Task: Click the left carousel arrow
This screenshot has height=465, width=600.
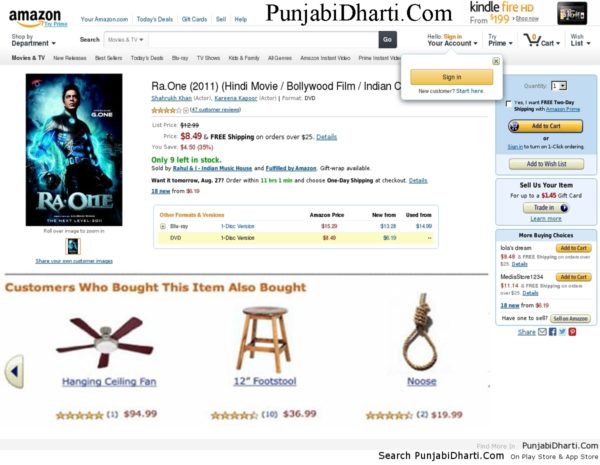Action: pyautogui.click(x=15, y=372)
